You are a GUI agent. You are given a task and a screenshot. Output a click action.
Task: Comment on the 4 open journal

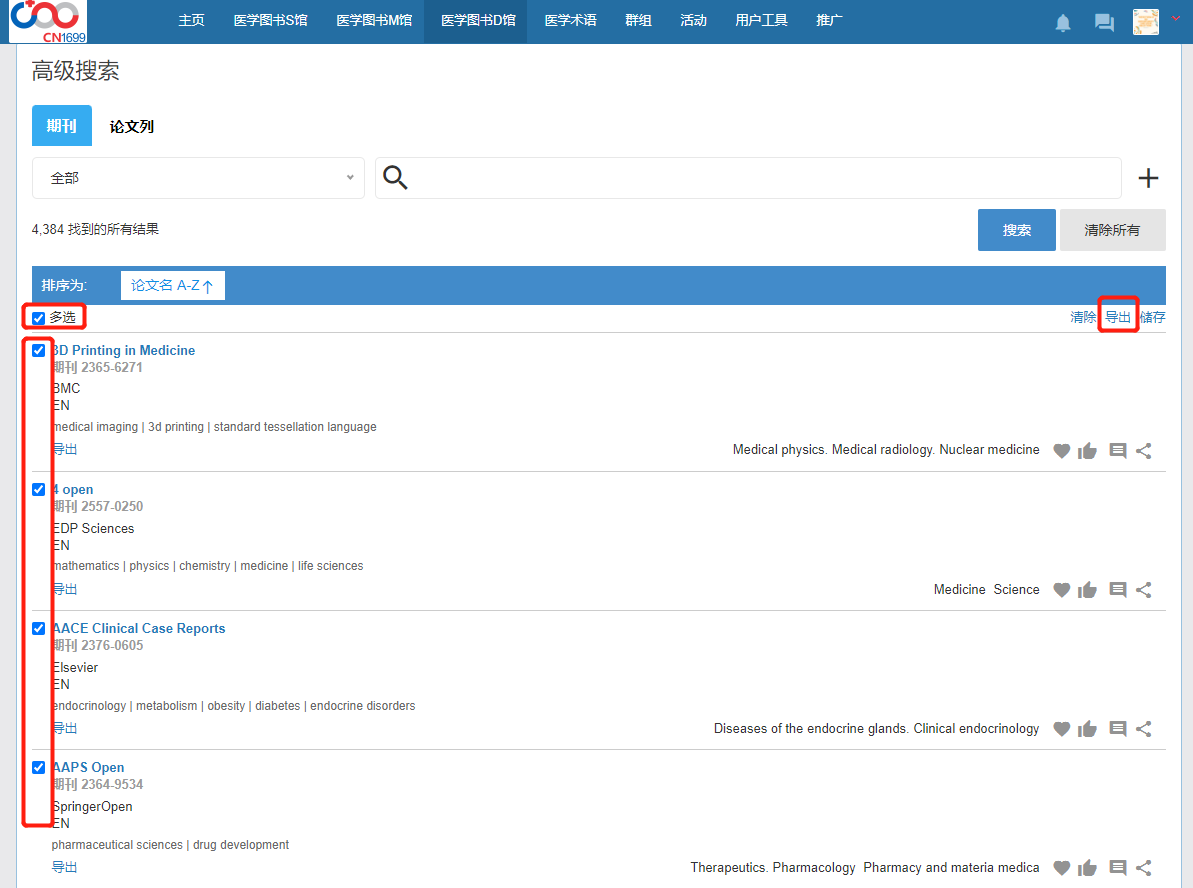tap(1118, 590)
